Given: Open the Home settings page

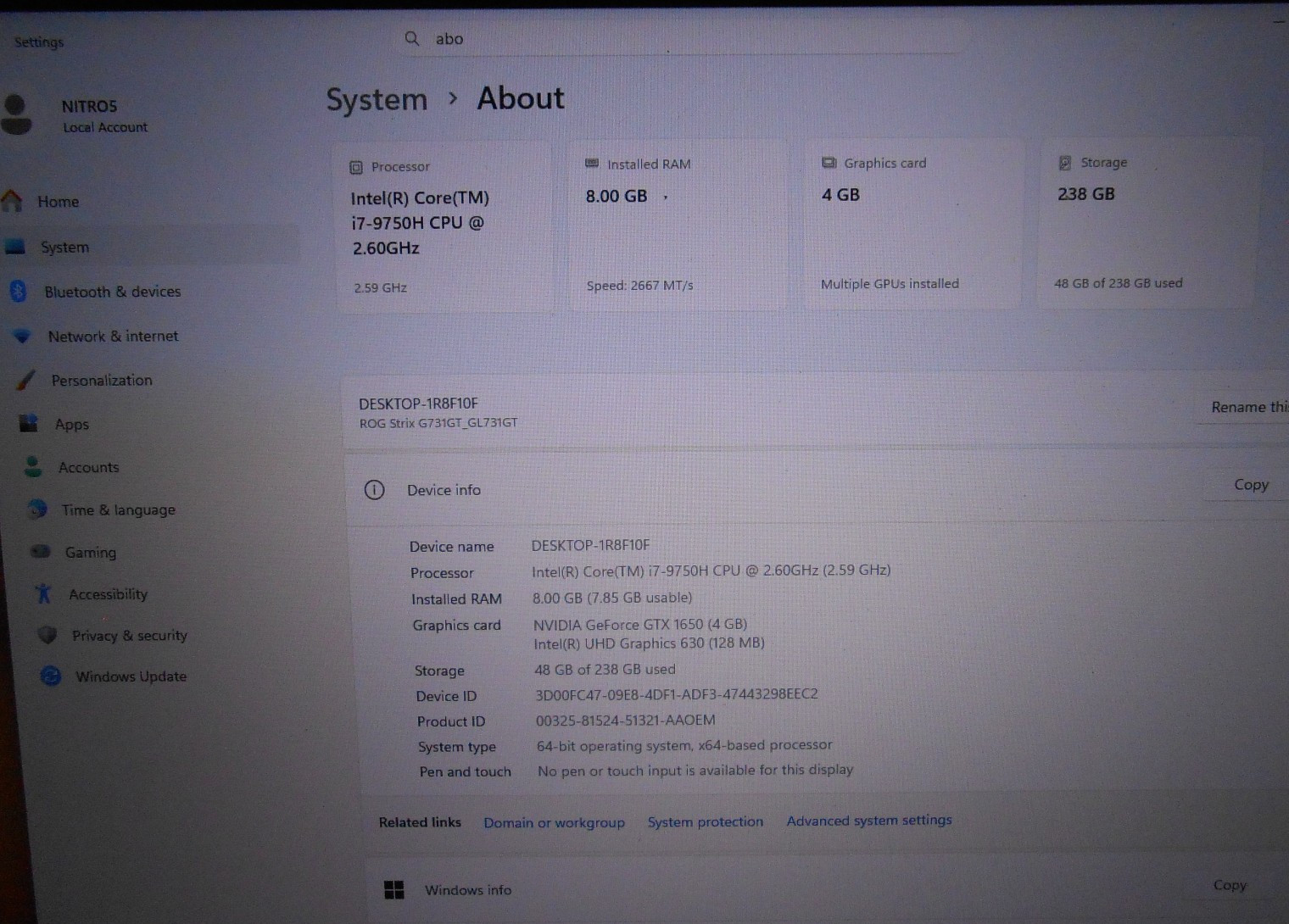Looking at the screenshot, I should [x=58, y=202].
